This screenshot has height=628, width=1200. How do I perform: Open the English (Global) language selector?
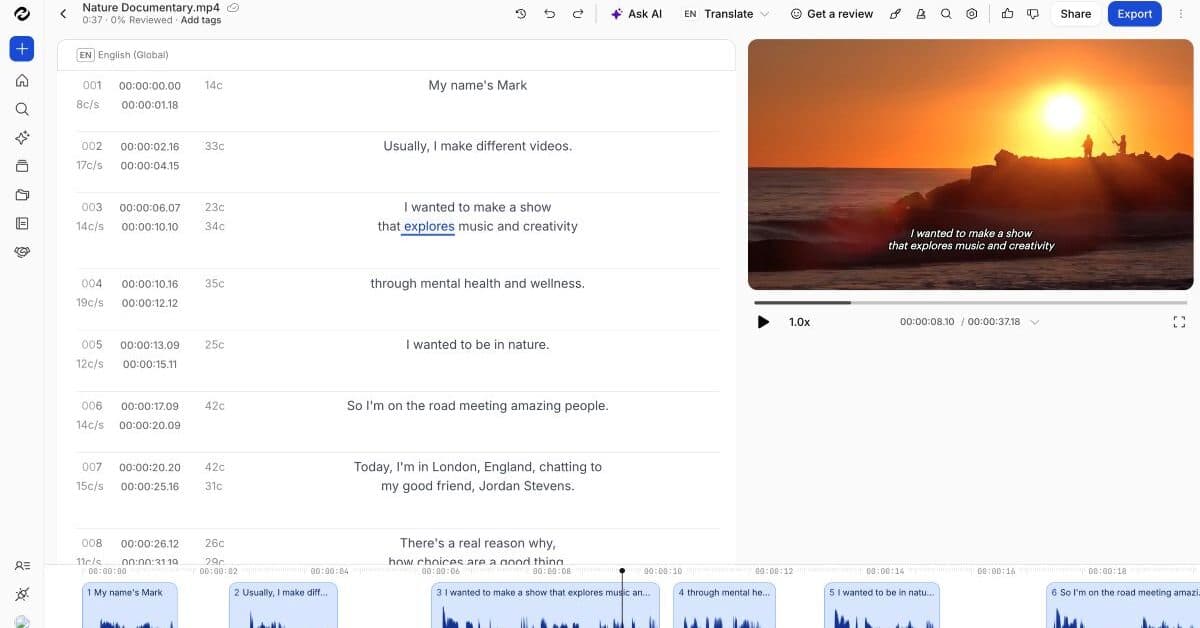(x=124, y=55)
